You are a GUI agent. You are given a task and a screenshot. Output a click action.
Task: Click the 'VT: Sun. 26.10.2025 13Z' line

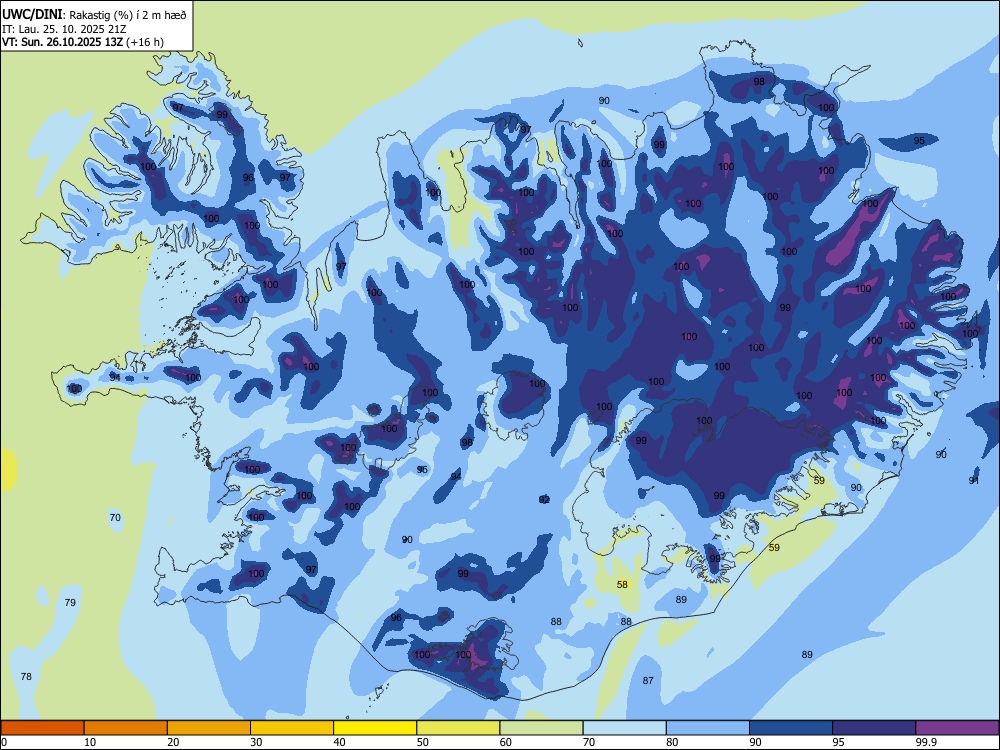pos(62,42)
